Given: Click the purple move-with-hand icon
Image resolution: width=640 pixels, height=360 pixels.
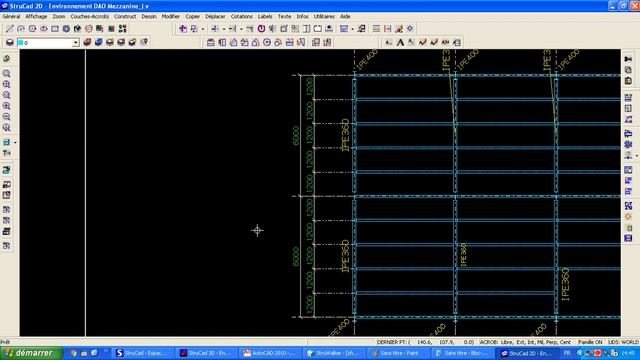Looking at the screenshot, I should click(x=183, y=29).
